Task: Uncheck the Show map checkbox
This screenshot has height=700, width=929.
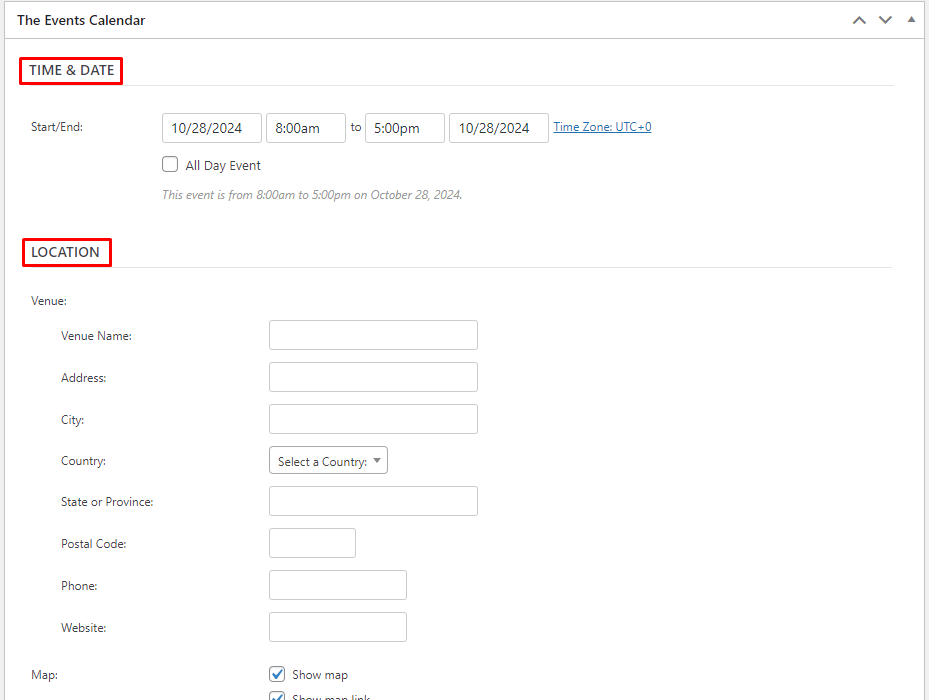Action: [277, 674]
